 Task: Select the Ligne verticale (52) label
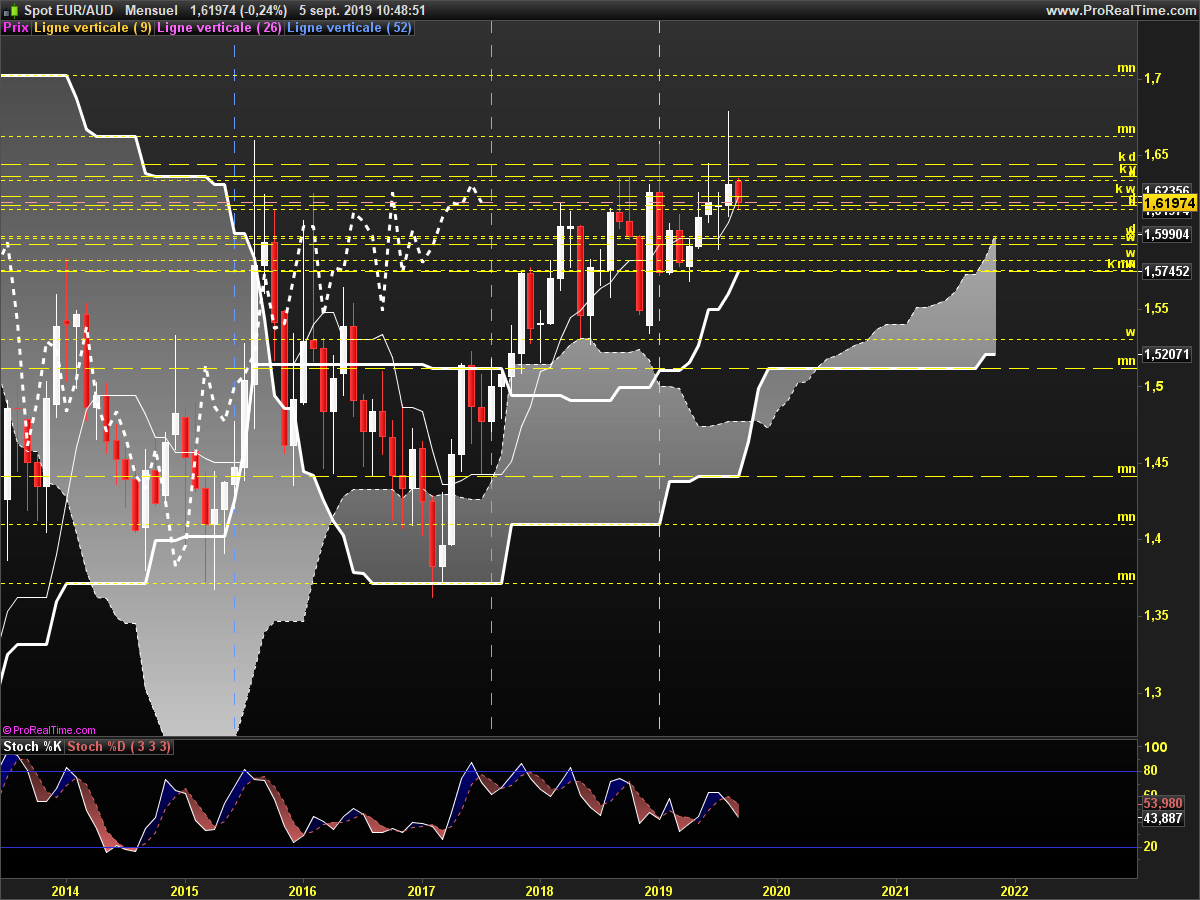pos(349,28)
